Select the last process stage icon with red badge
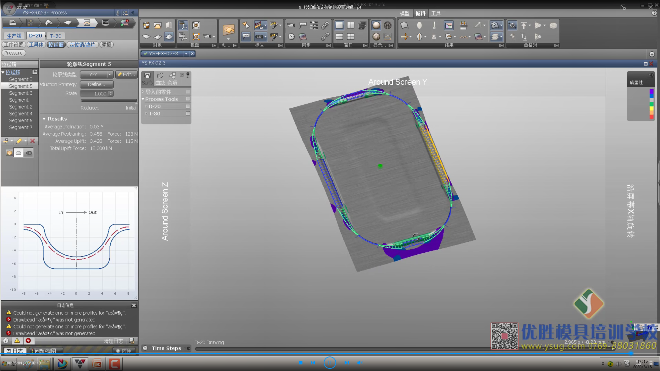This screenshot has width=660, height=371. (x=125, y=23)
